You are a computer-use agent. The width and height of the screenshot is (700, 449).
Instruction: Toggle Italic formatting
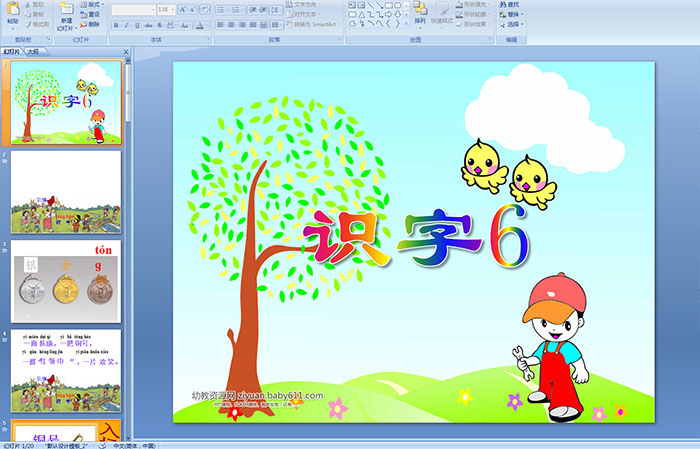coord(126,25)
